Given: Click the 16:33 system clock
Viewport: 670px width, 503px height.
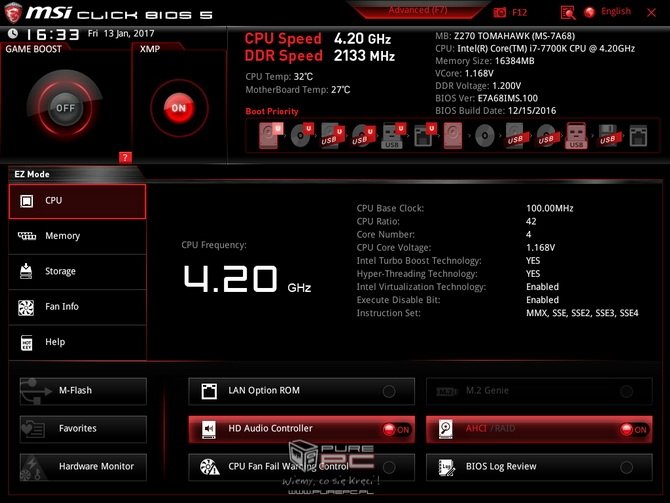Looking at the screenshot, I should pyautogui.click(x=53, y=34).
